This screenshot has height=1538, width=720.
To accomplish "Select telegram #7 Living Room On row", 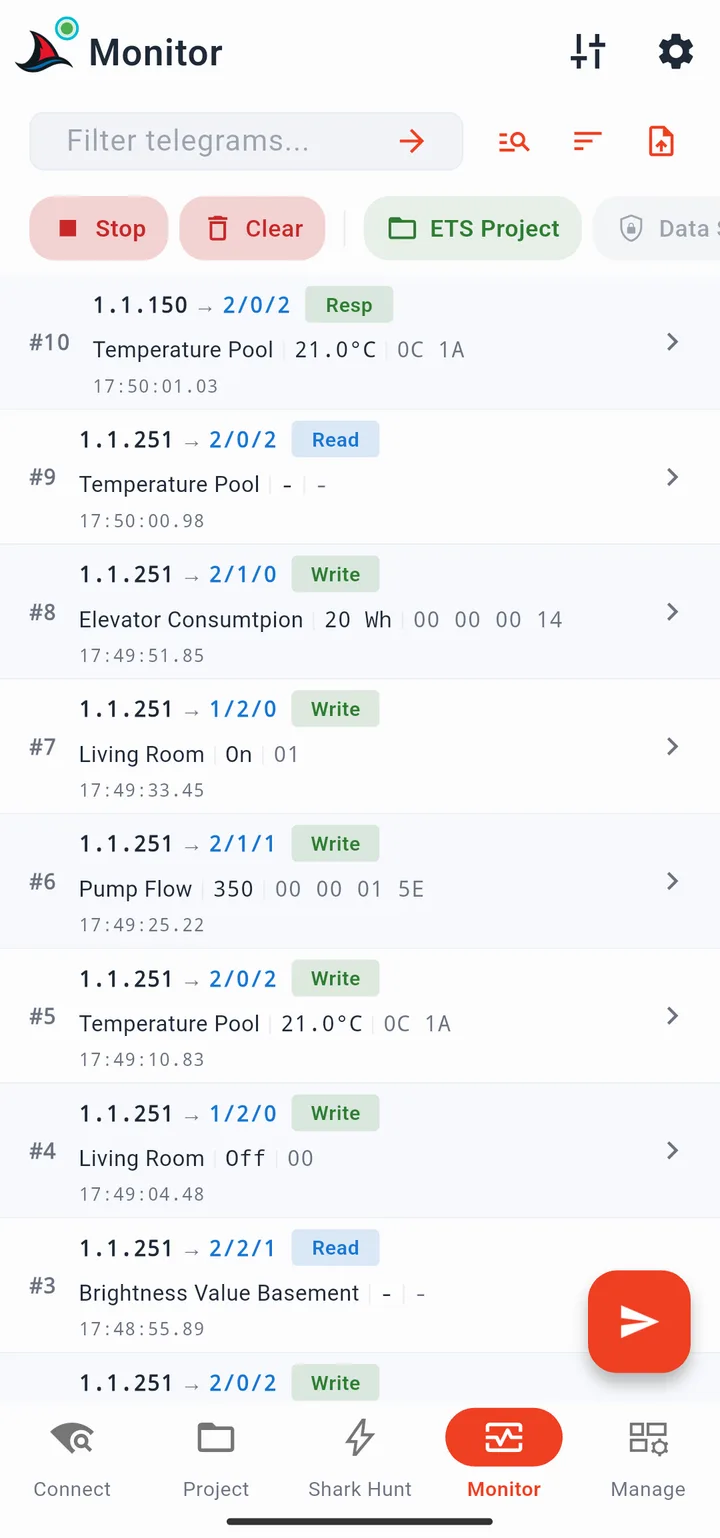I will pos(360,747).
